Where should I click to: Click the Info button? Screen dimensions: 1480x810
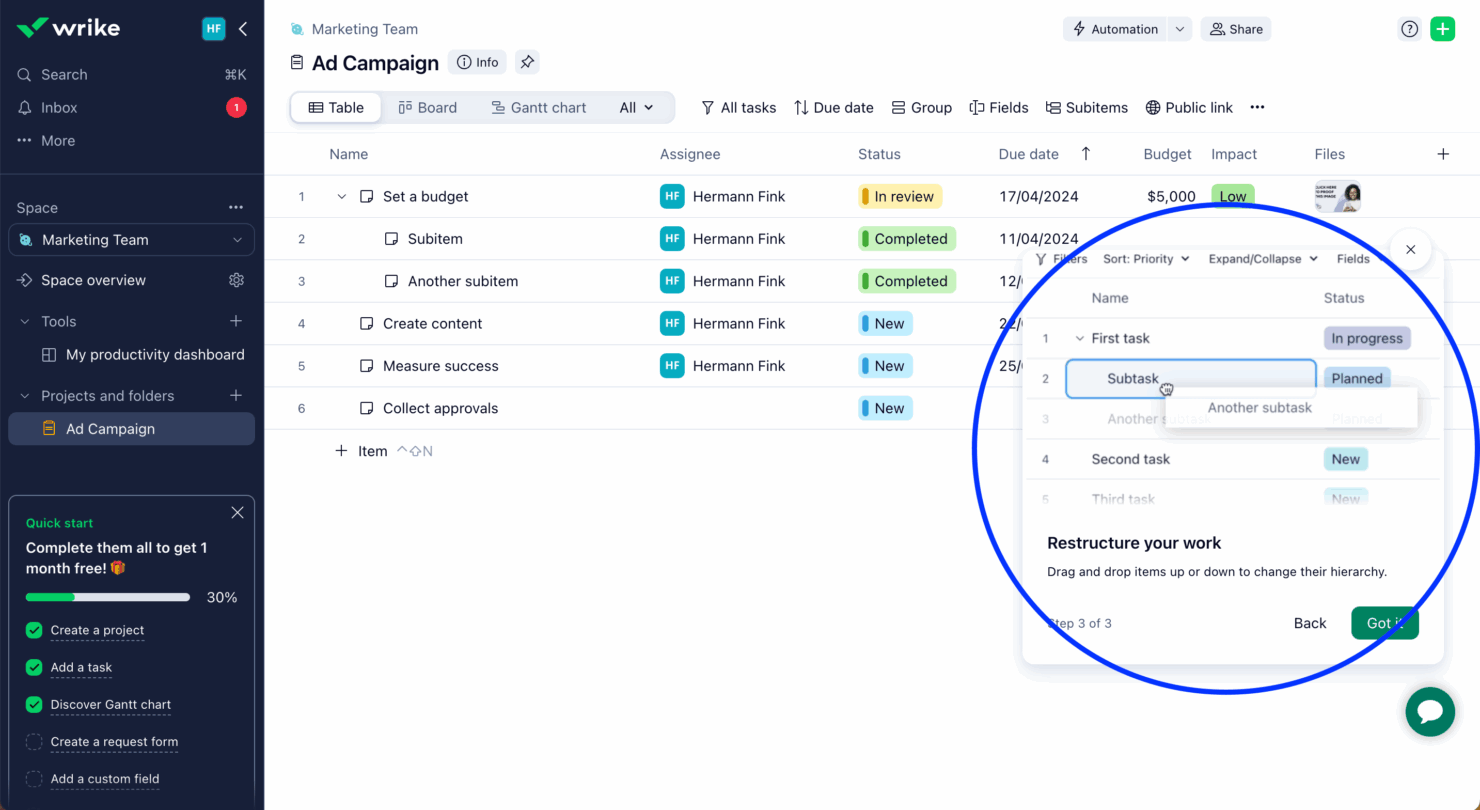point(477,62)
